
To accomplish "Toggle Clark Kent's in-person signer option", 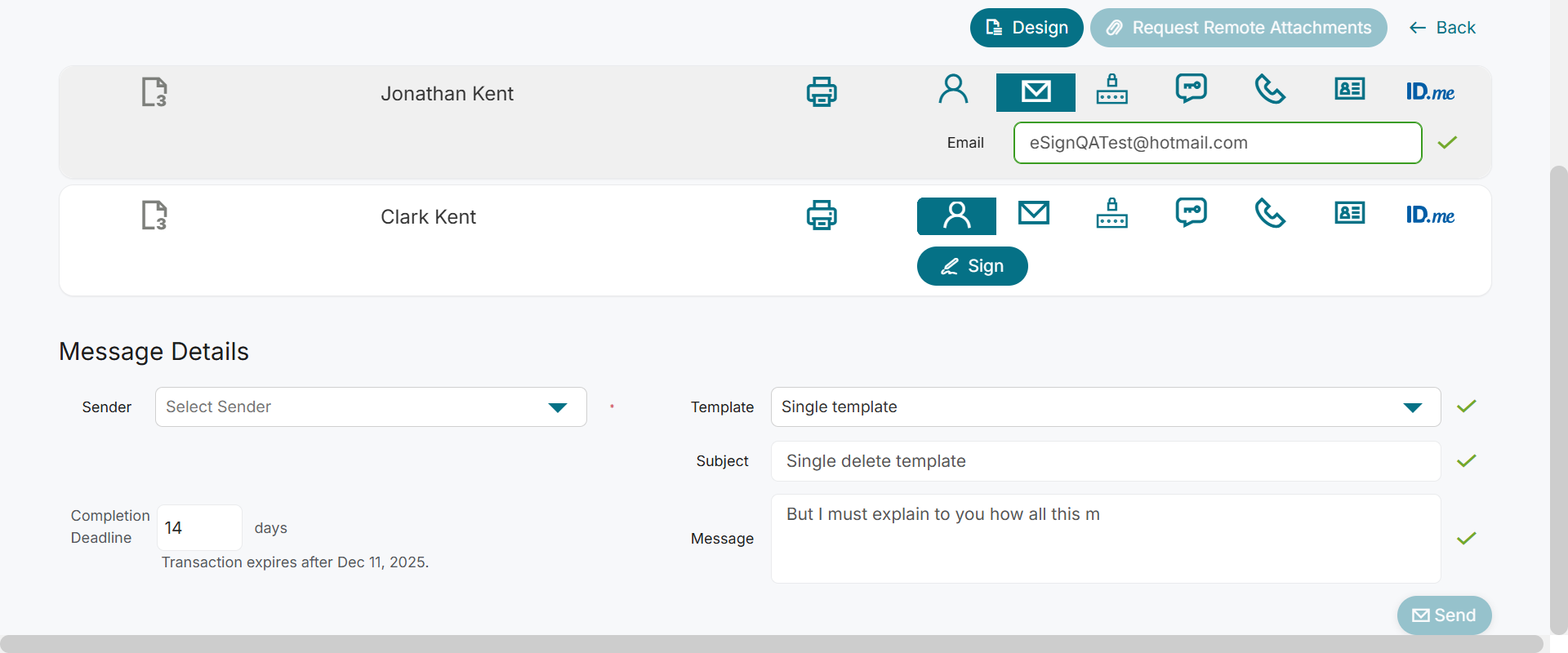I will 956,215.
